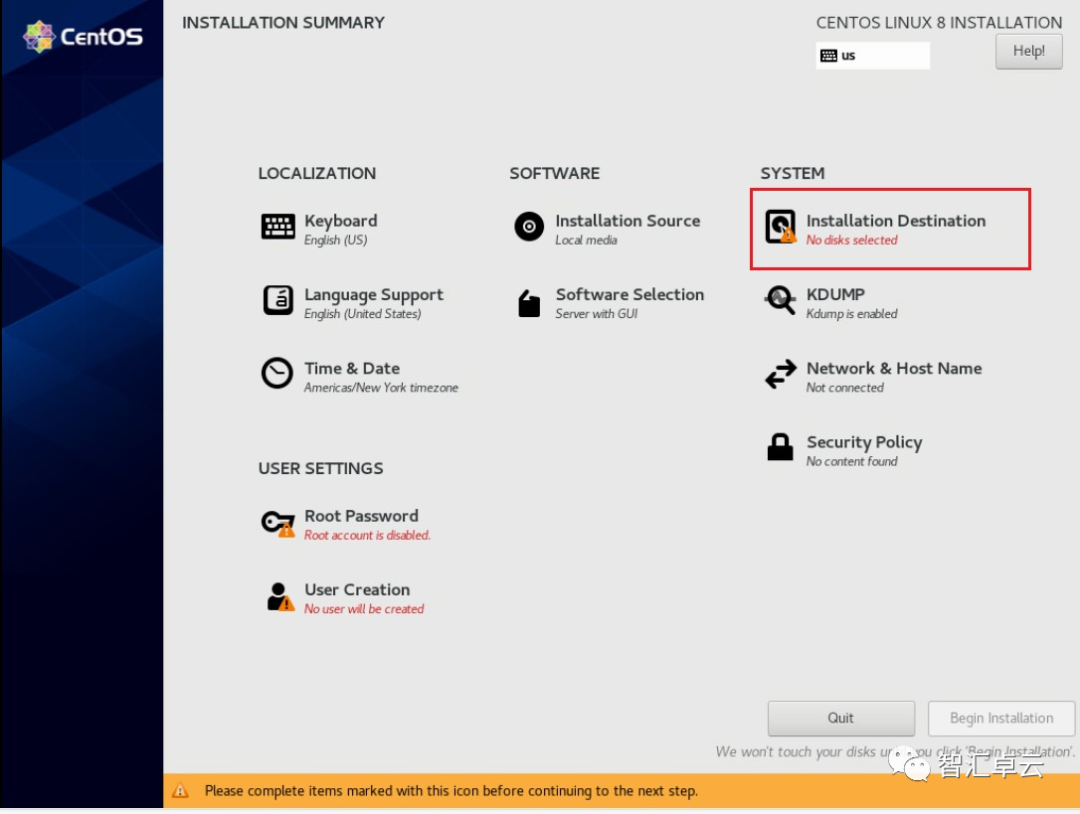The height and width of the screenshot is (814, 1080).
Task: Open Software Selection label
Action: click(630, 295)
